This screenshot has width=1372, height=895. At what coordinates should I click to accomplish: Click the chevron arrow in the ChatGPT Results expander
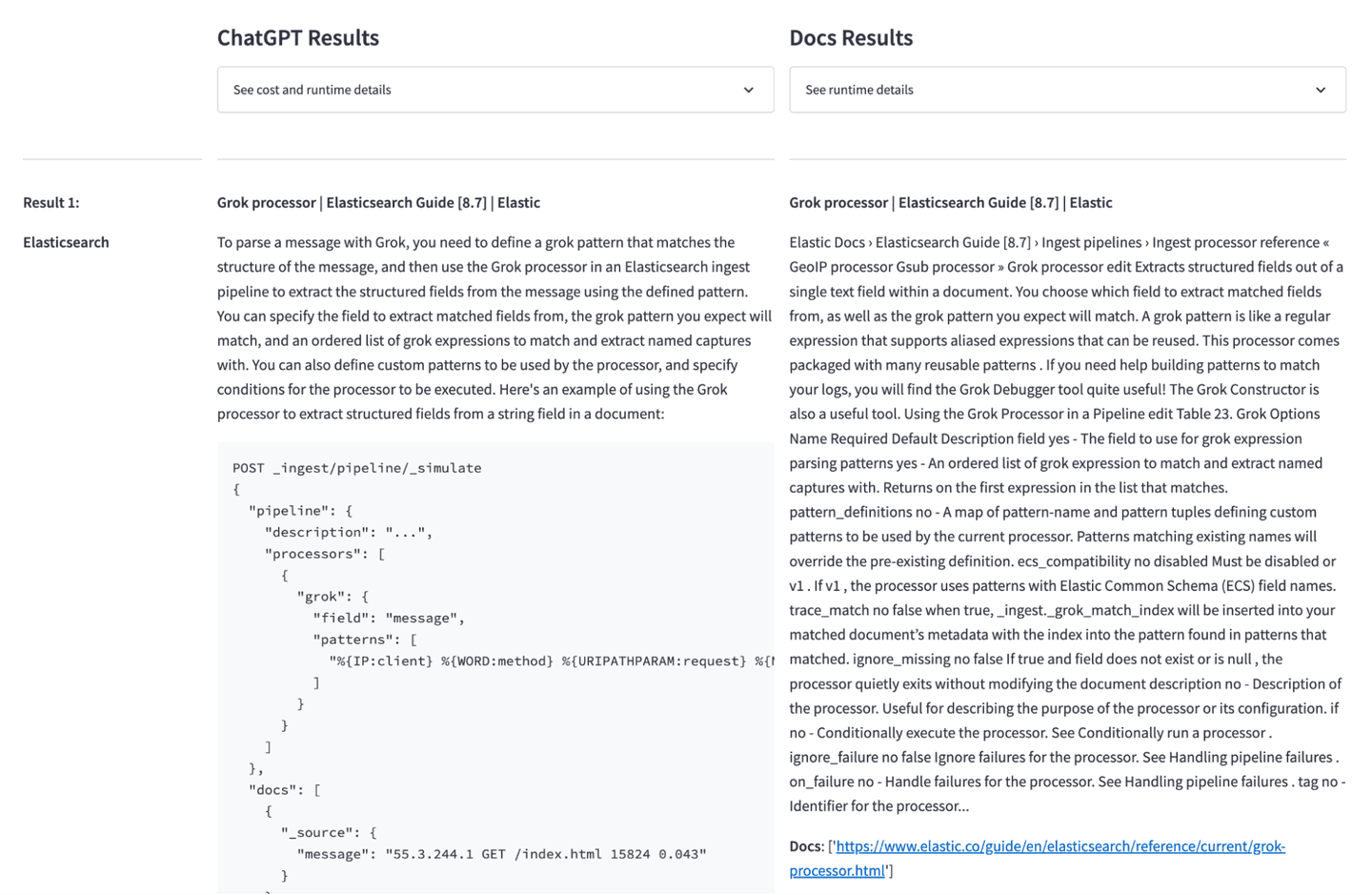(748, 90)
